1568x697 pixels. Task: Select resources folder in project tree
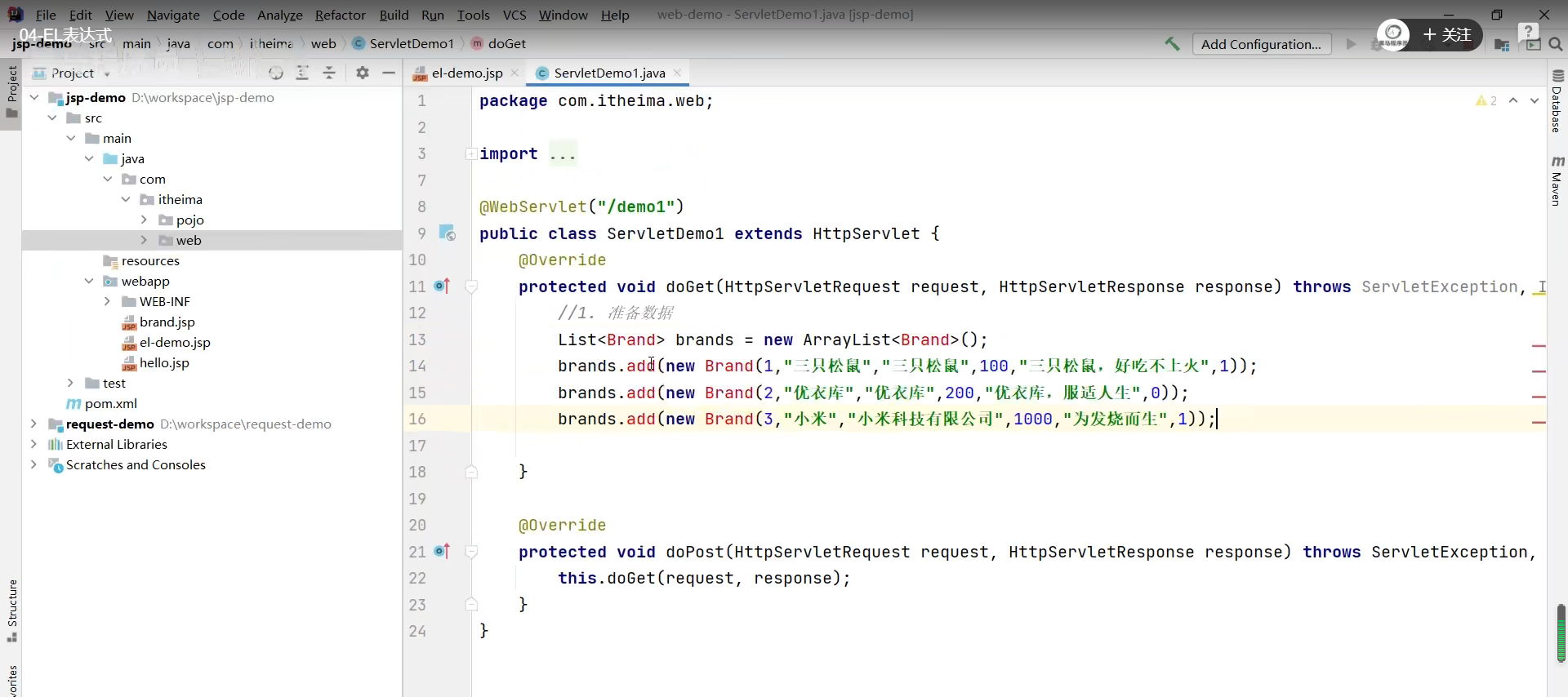(x=141, y=260)
